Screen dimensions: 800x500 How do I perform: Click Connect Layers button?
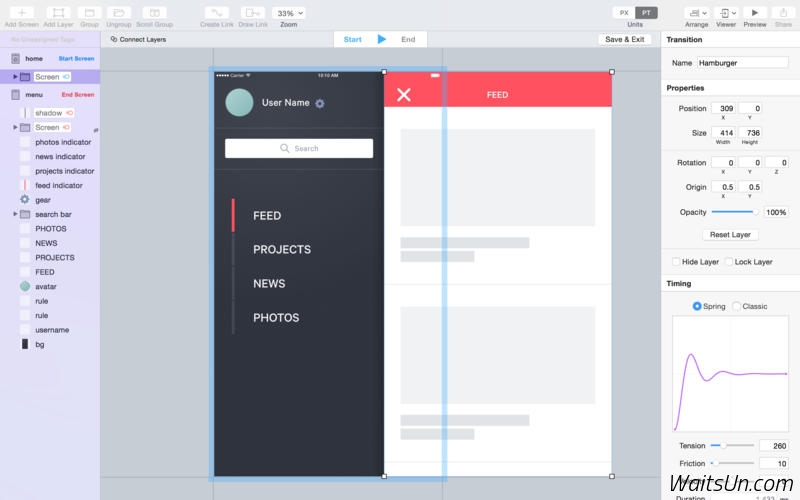(138, 39)
